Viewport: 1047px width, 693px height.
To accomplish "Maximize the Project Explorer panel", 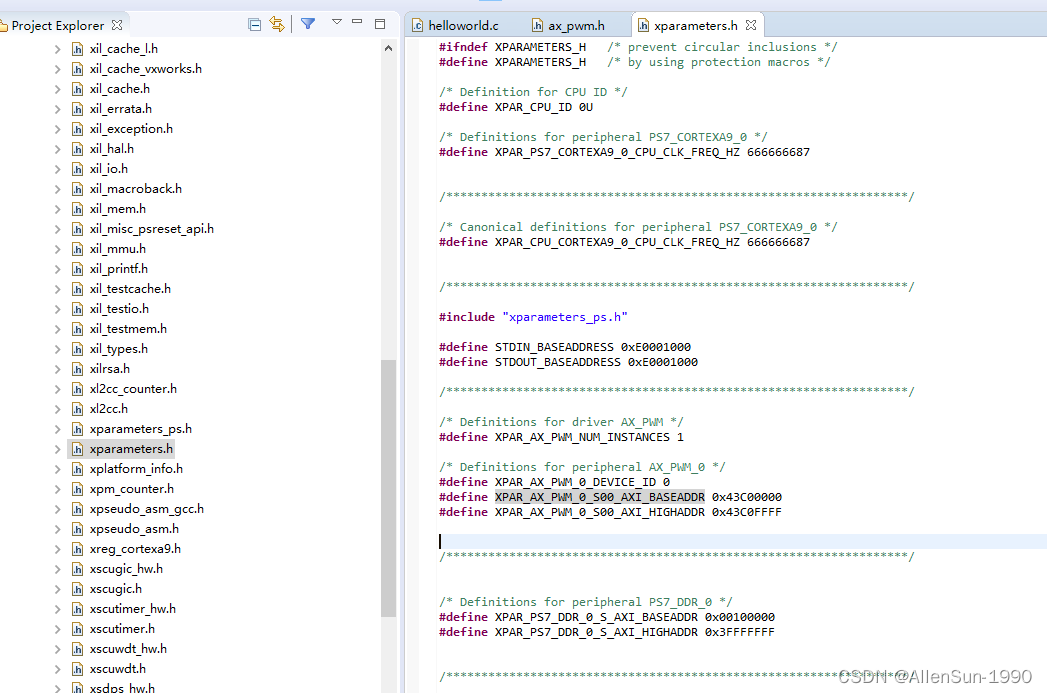I will click(x=380, y=24).
